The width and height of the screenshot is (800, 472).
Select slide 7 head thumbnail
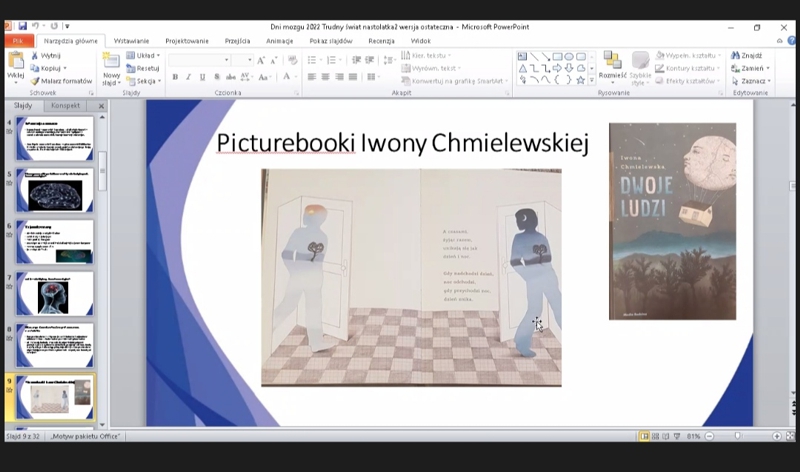coord(55,294)
